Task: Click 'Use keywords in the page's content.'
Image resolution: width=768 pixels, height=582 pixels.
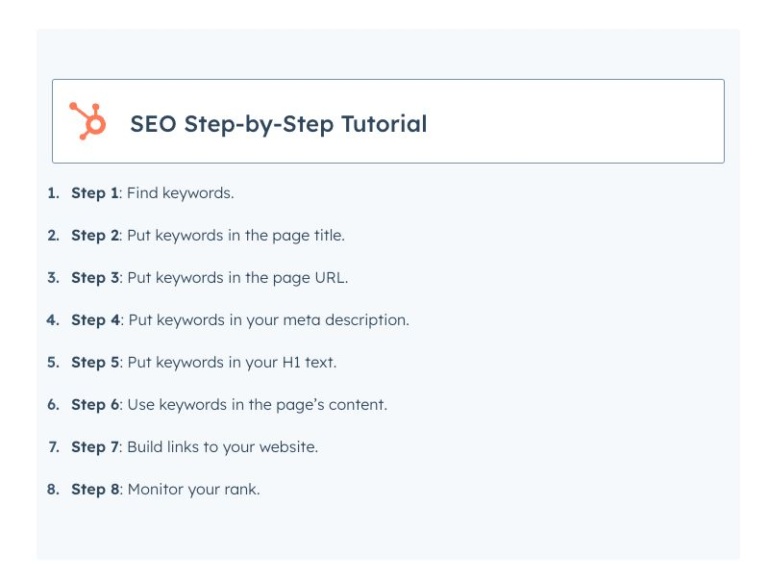Action: pos(257,405)
